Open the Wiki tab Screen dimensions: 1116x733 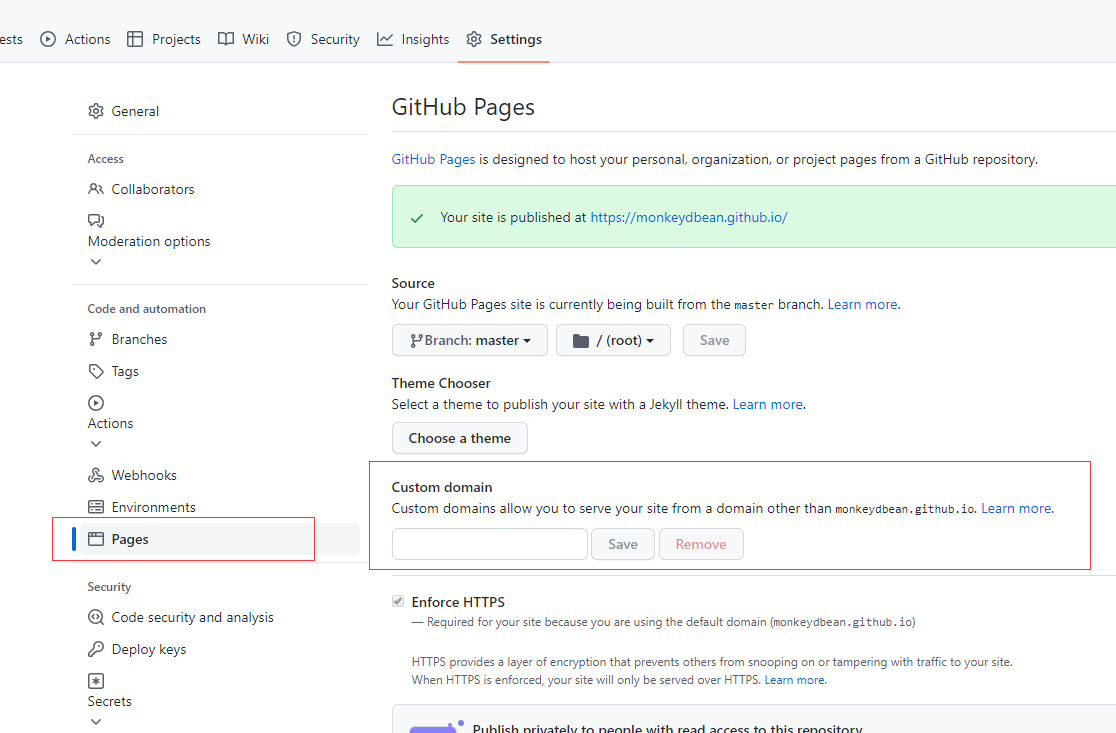pyautogui.click(x=243, y=39)
